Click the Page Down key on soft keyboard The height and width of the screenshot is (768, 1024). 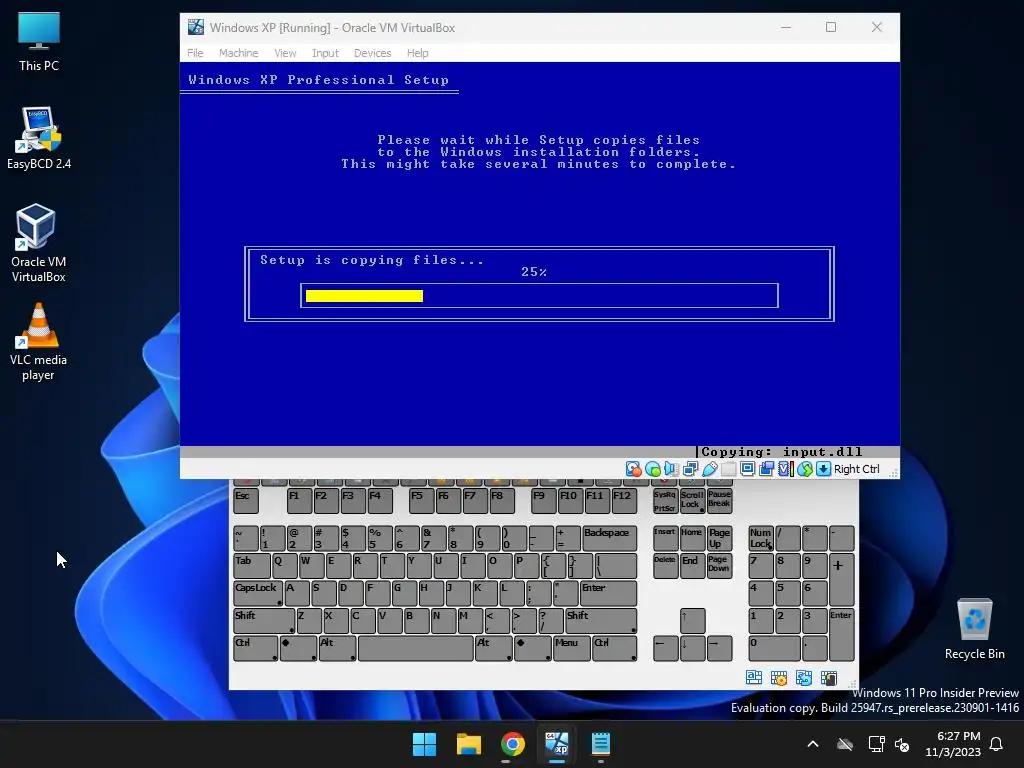tap(719, 566)
